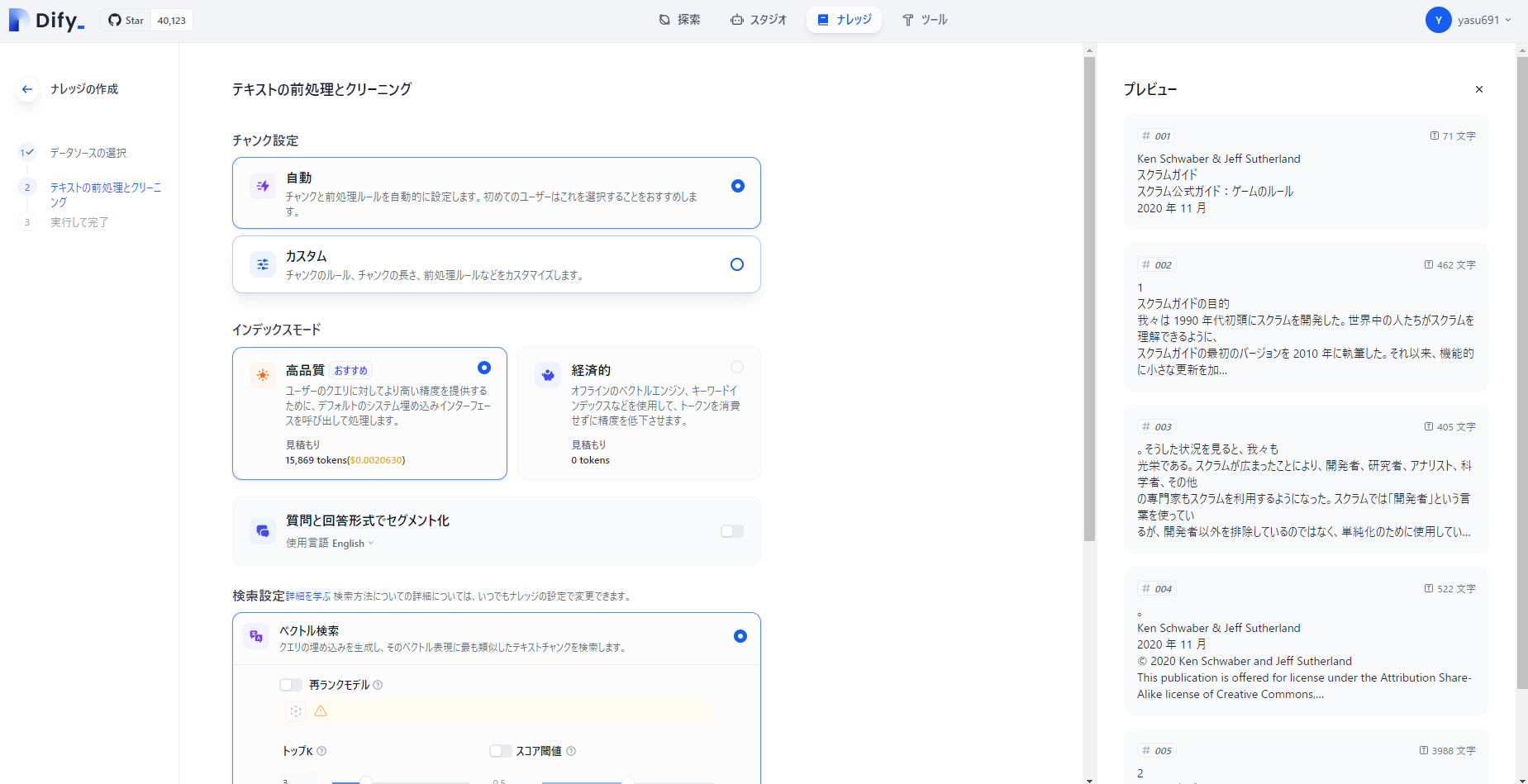Click the 再ランクモデル help icon
The height and width of the screenshot is (784, 1528).
coord(378,685)
